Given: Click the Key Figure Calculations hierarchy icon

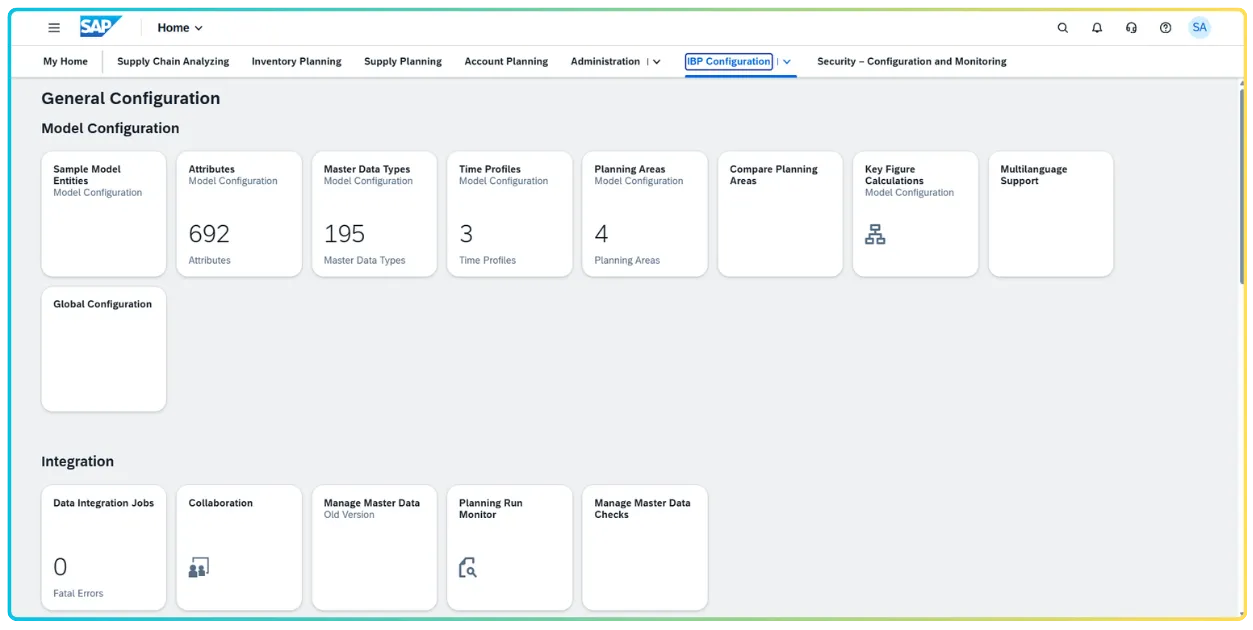Looking at the screenshot, I should (x=875, y=233).
